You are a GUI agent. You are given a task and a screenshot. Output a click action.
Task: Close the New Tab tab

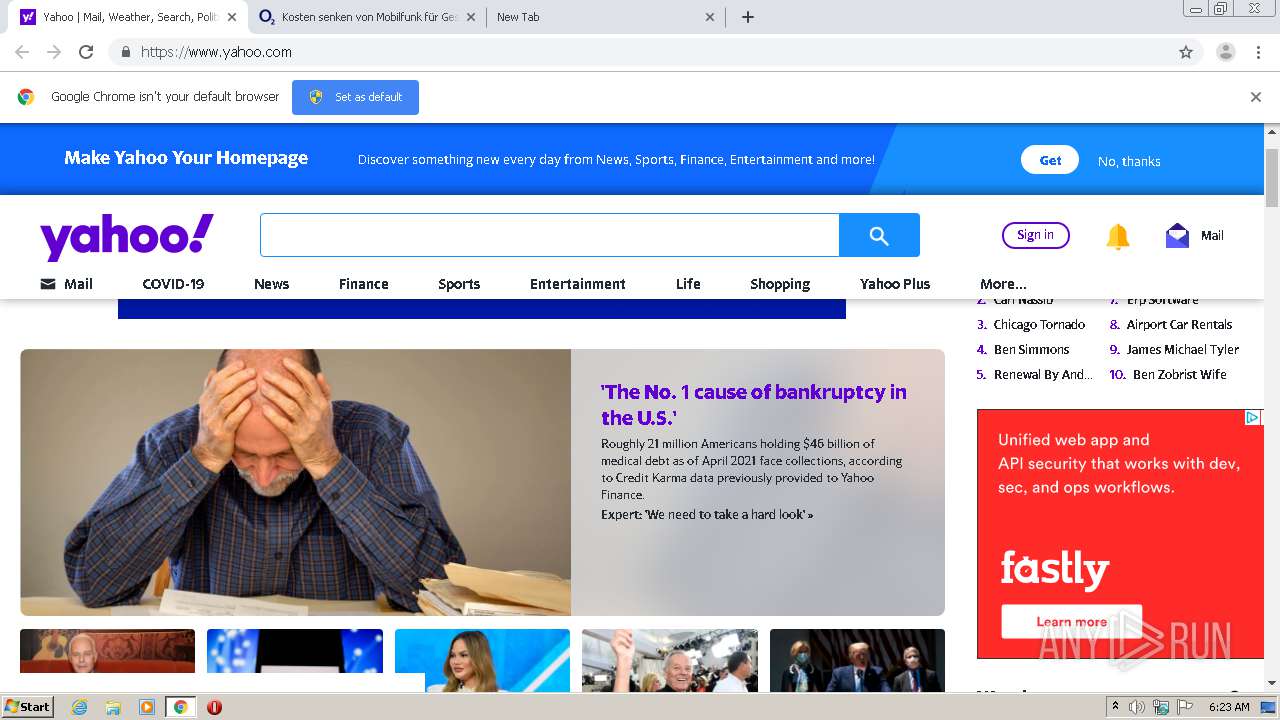tap(710, 17)
